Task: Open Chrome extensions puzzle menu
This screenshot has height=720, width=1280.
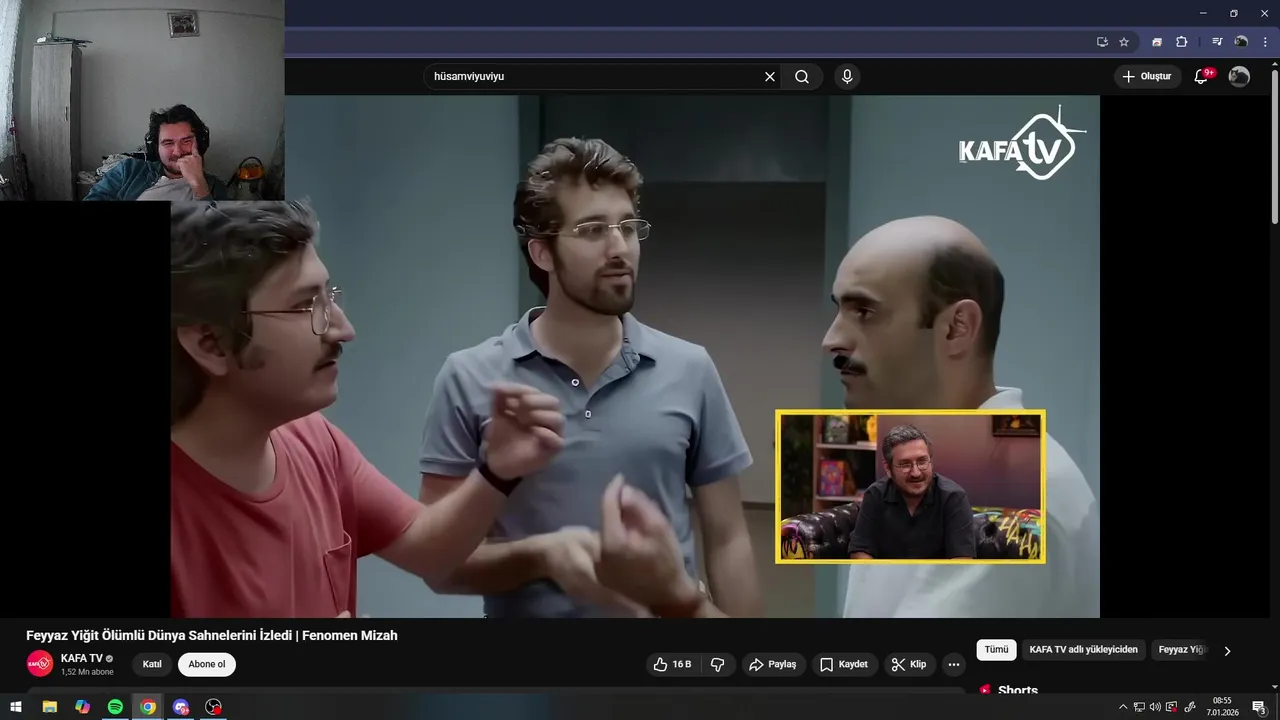Action: point(1181,42)
